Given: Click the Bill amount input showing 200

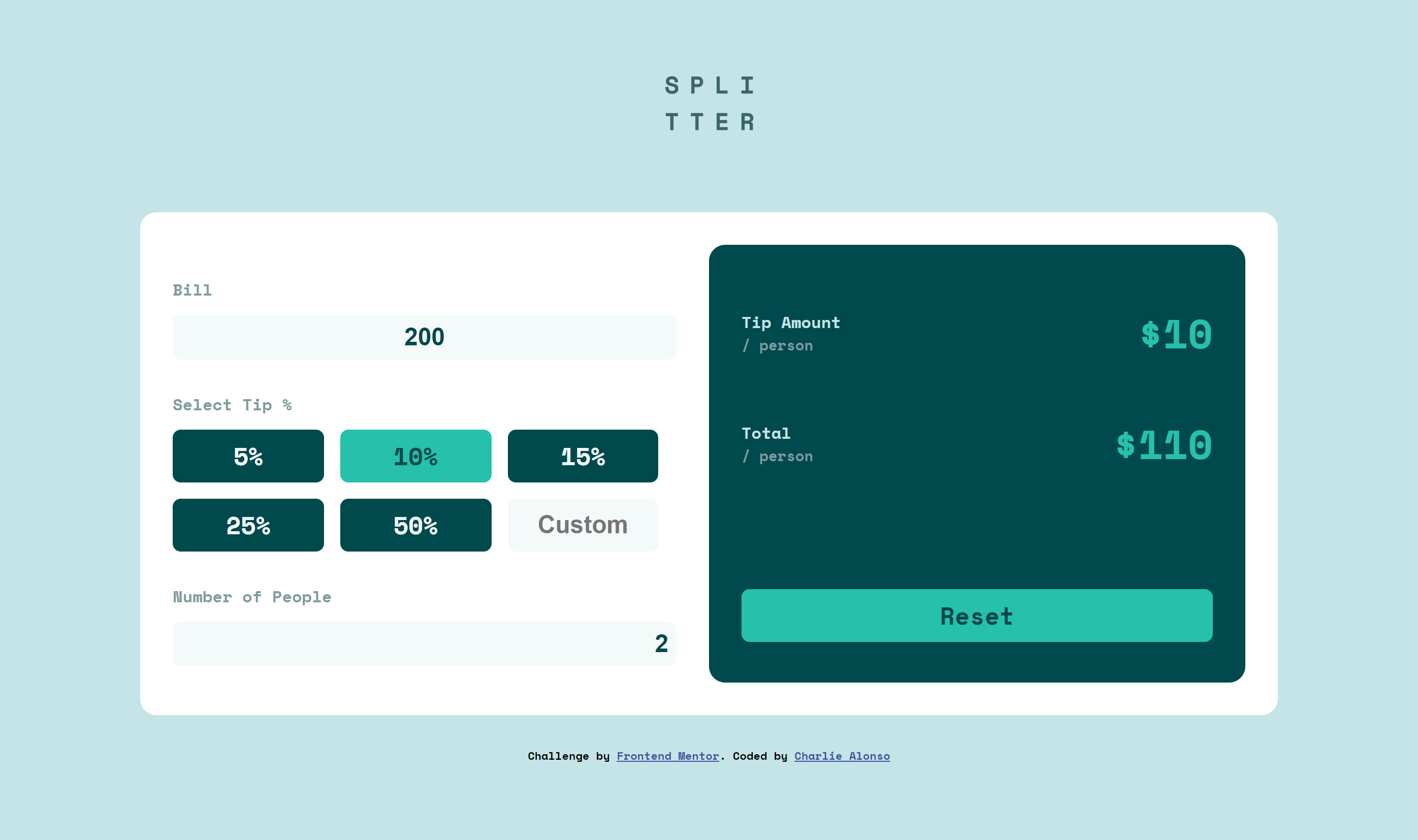Looking at the screenshot, I should pos(424,337).
